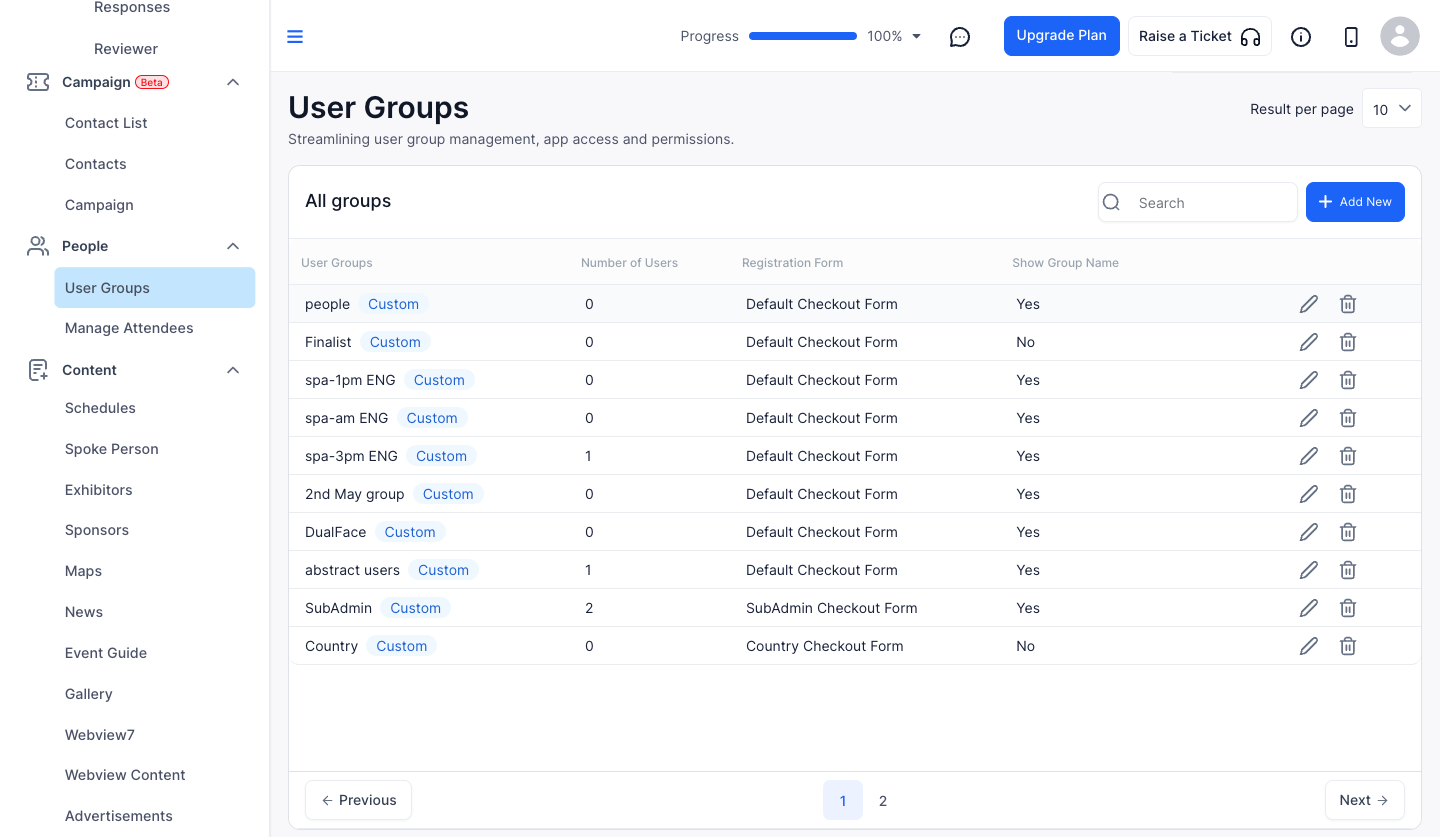
Task: Click 'Country Checkout Form' cell
Action: click(825, 646)
